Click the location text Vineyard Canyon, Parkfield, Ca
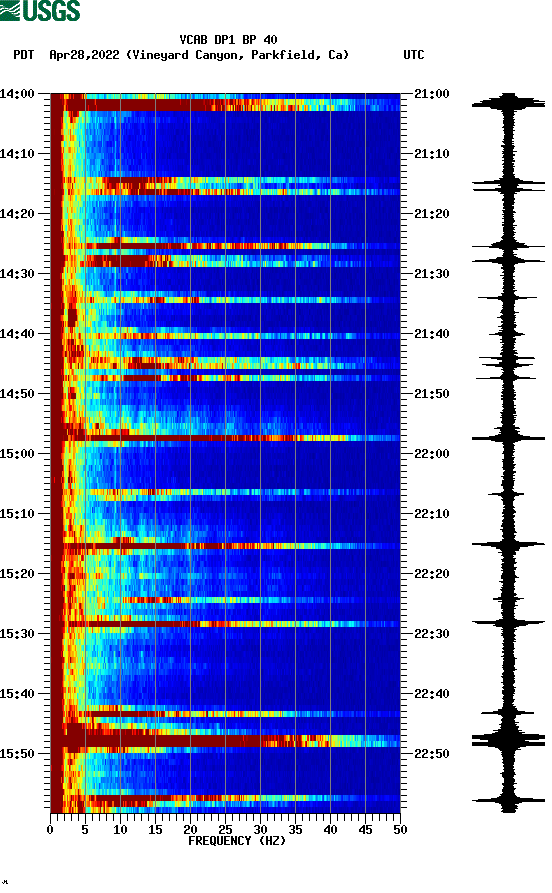The height and width of the screenshot is (893, 552). click(x=237, y=55)
